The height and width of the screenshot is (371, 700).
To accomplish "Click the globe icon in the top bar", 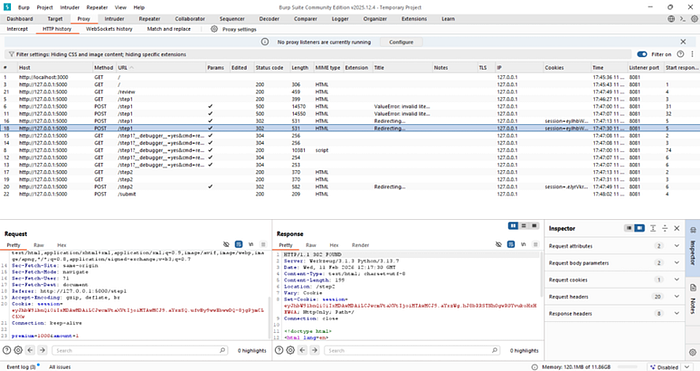I will click(671, 19).
